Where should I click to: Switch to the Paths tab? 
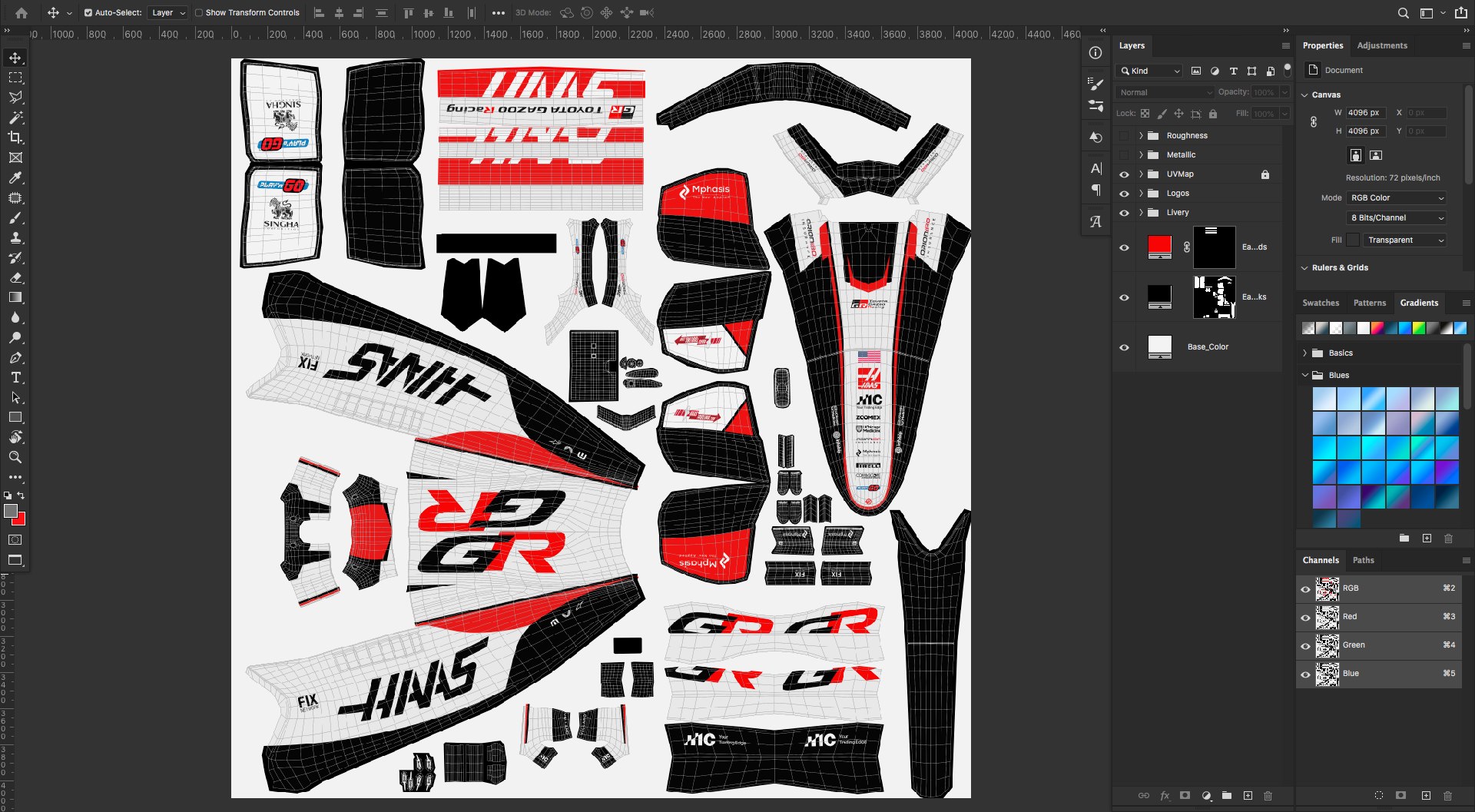[1364, 561]
